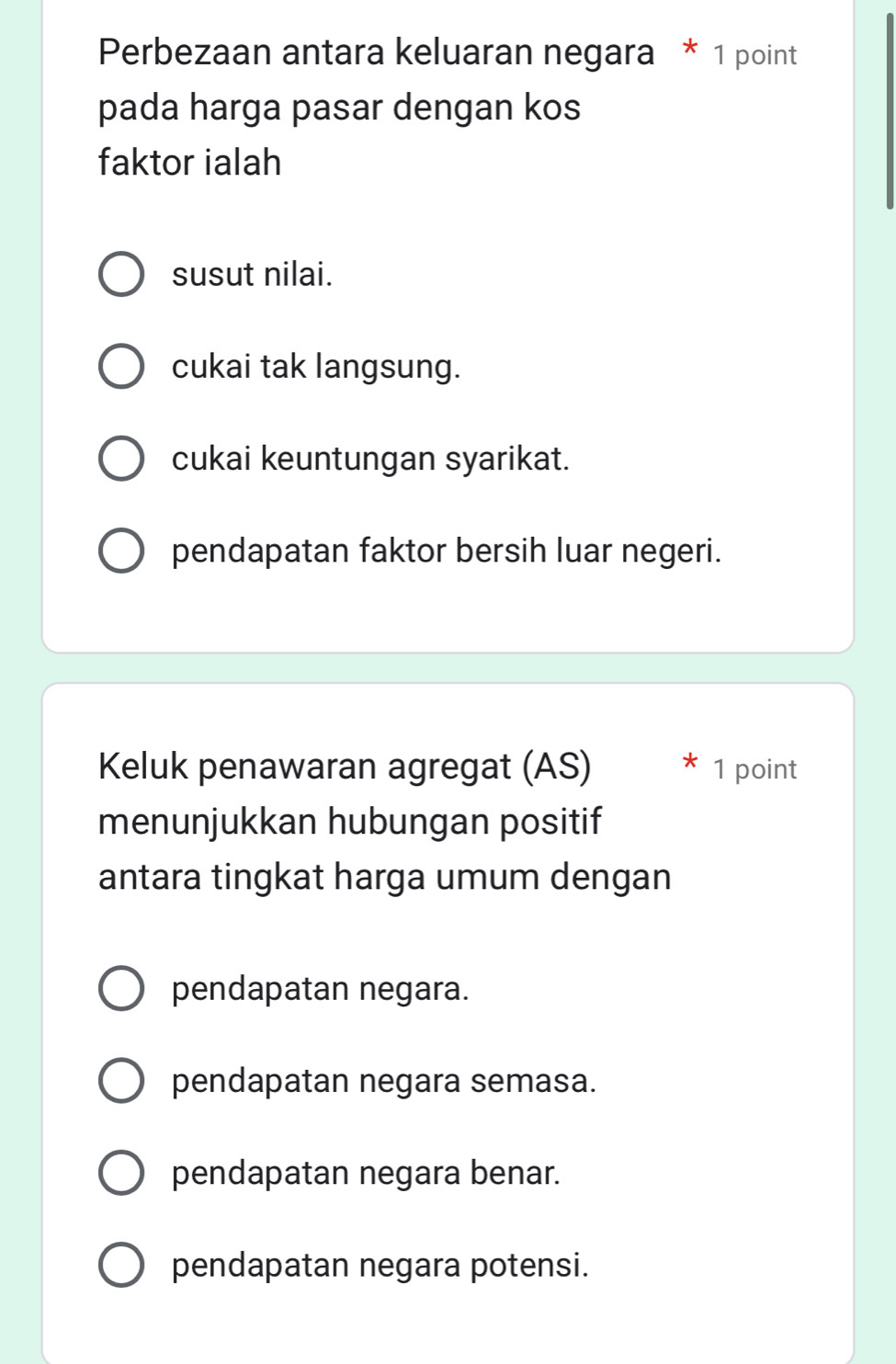Screen dimensions: 896x1364
Task: Tap the 'pendapatan negara potensi.' option text
Action: point(380,1266)
